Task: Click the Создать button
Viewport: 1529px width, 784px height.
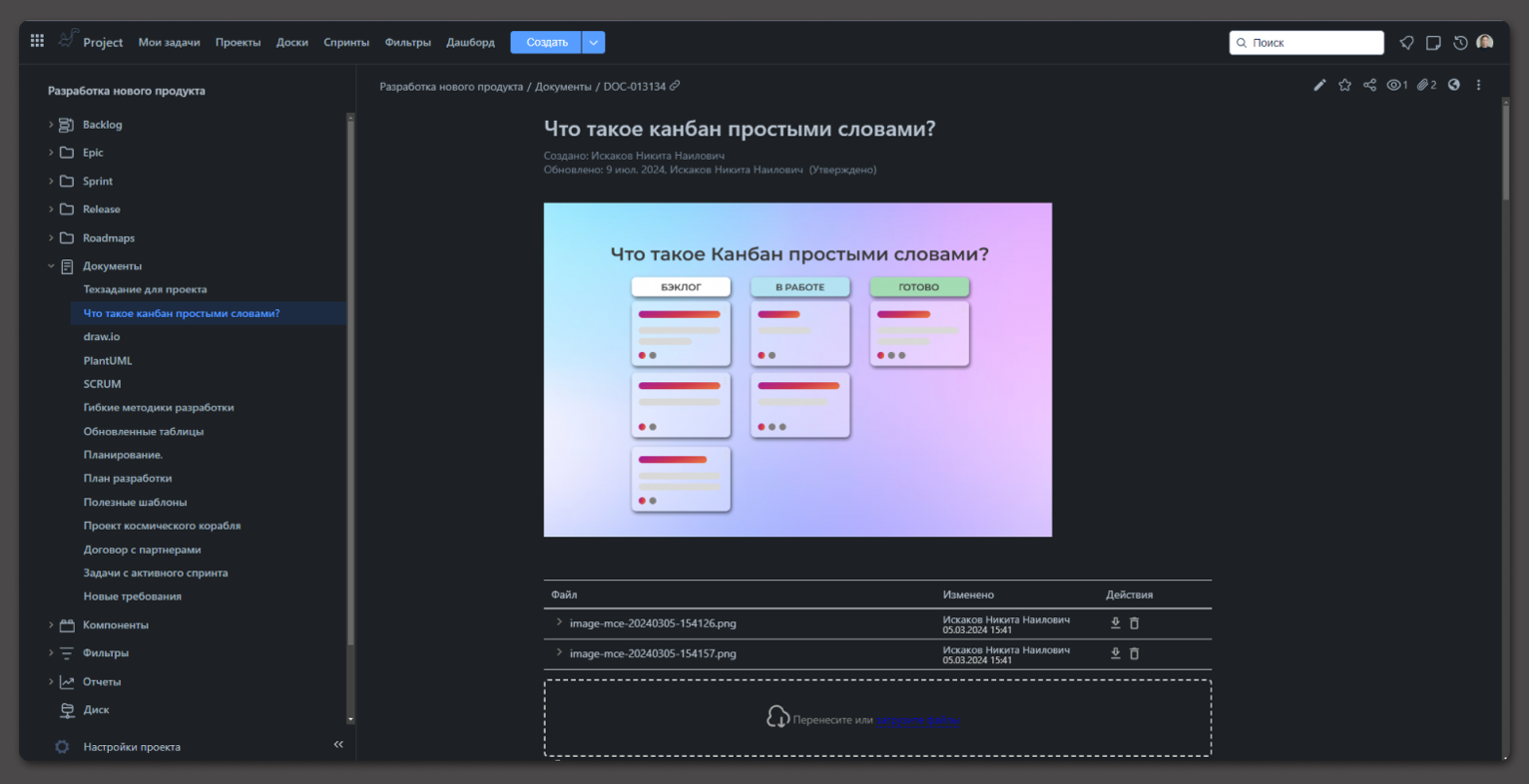Action: click(546, 43)
